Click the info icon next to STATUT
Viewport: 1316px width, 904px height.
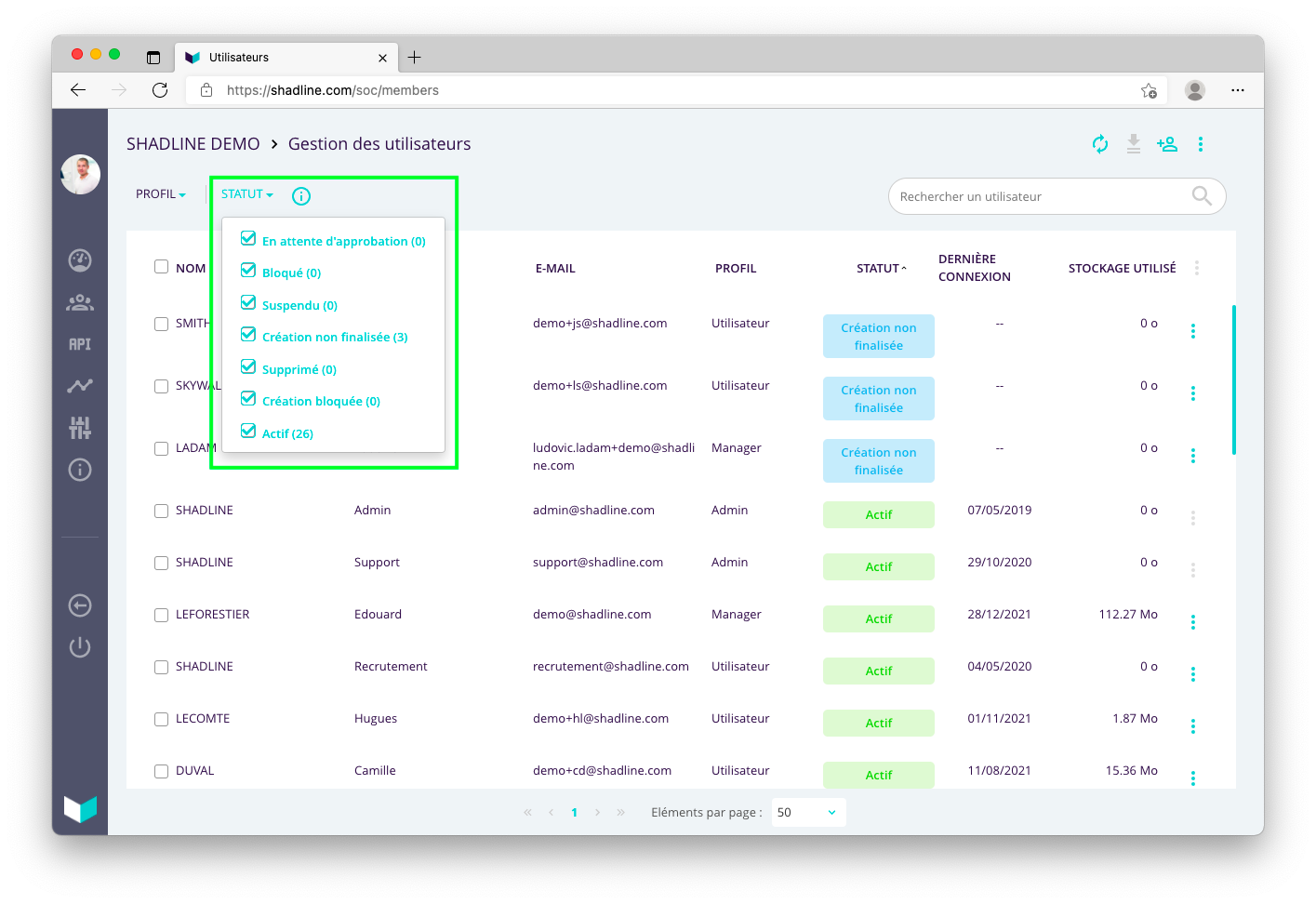pos(301,196)
